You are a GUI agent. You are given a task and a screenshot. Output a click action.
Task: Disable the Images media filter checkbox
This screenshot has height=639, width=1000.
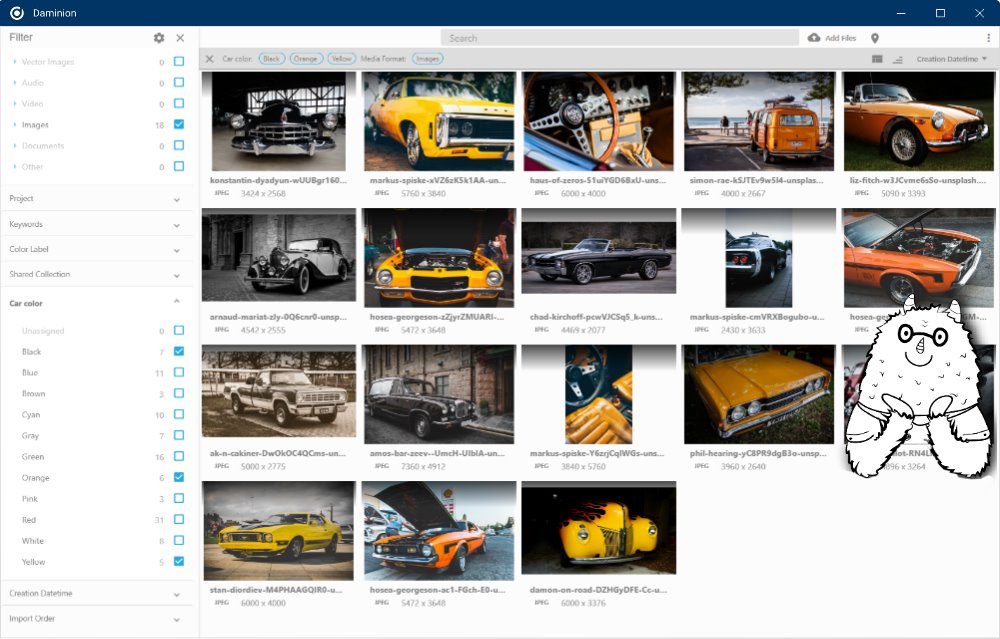[x=179, y=124]
